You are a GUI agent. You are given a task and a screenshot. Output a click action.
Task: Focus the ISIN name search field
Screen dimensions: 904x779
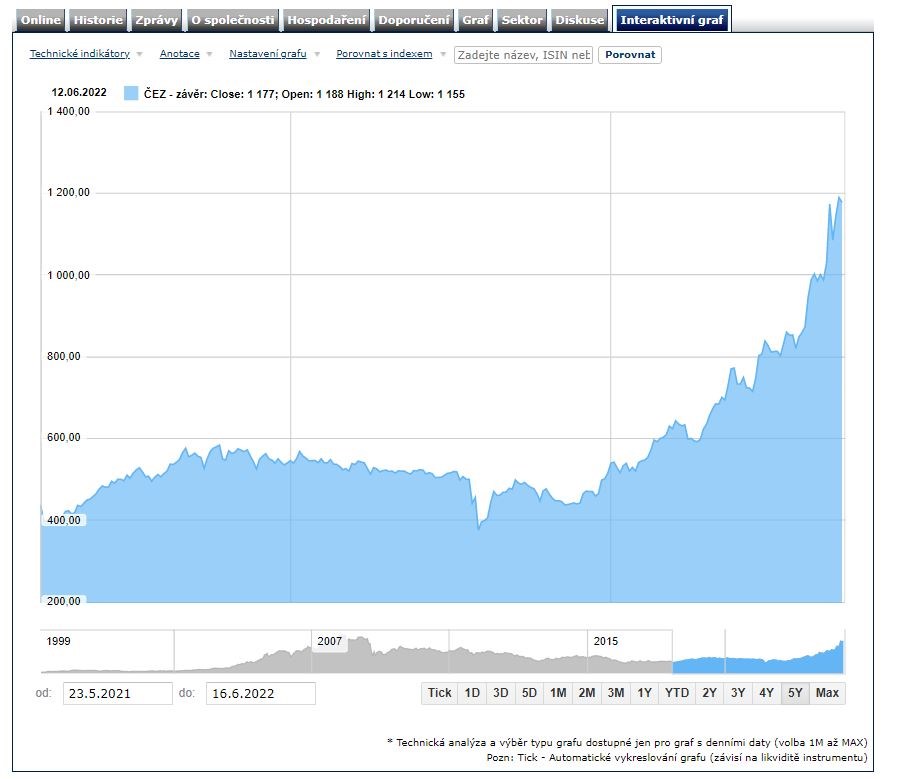[x=523, y=55]
